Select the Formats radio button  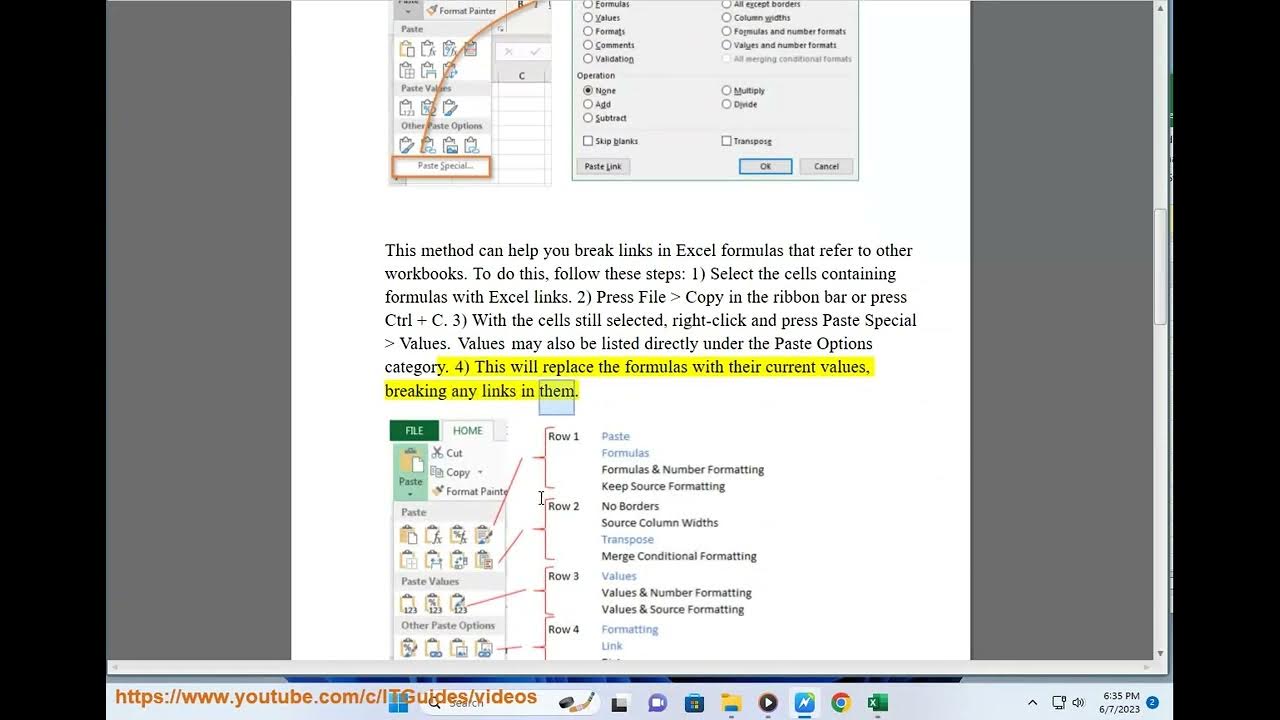click(588, 32)
